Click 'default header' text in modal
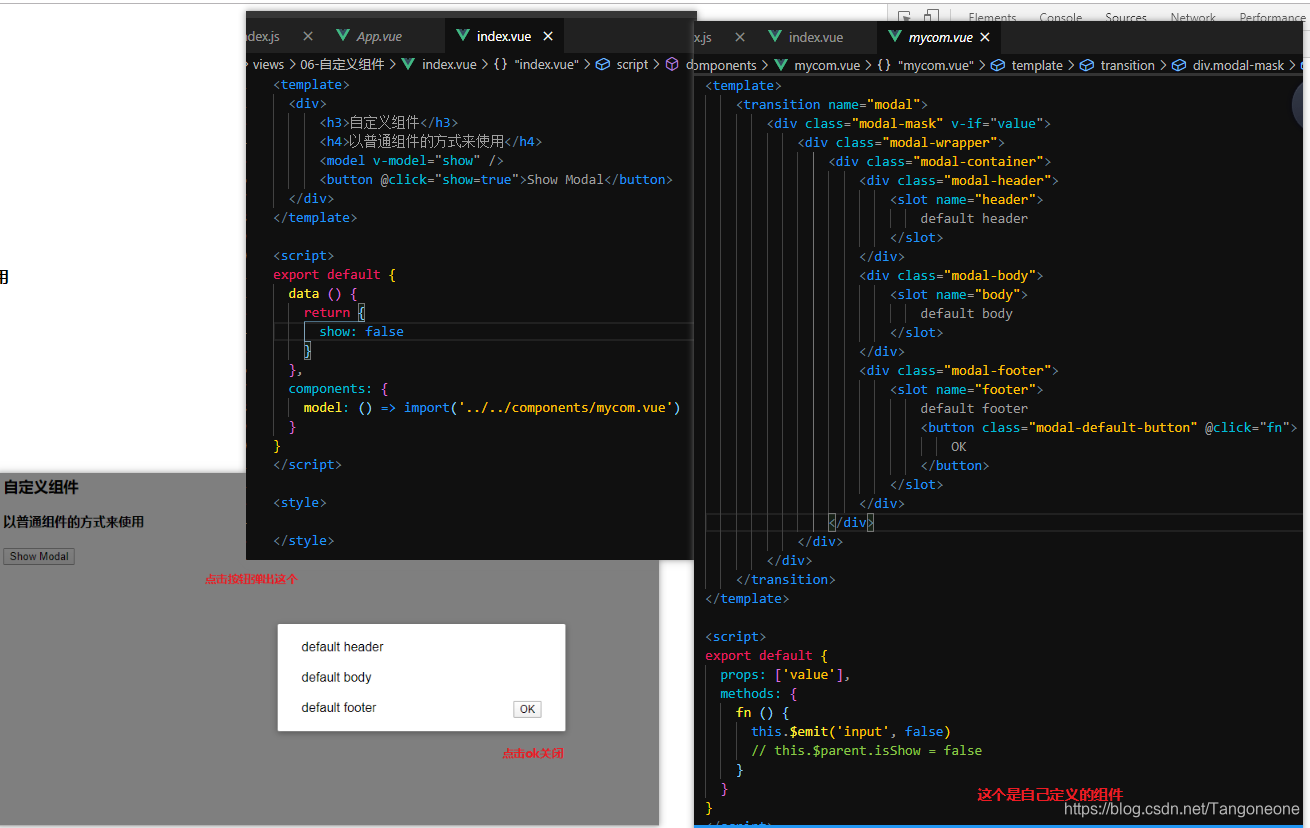The height and width of the screenshot is (828, 1310). [x=342, y=647]
